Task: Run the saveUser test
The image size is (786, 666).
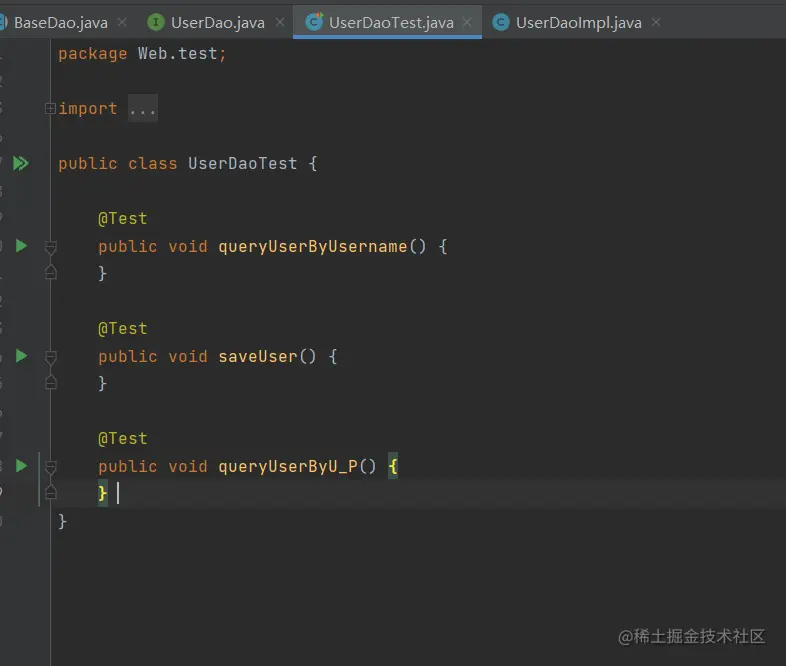Action: [21, 356]
